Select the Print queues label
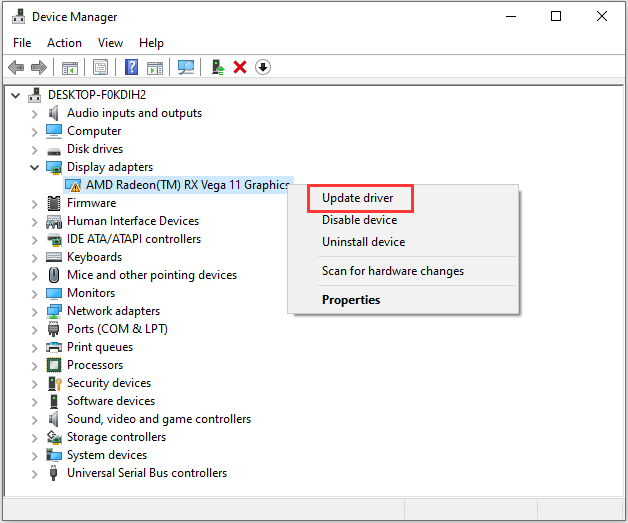Viewport: 628px width, 523px height. pos(100,347)
